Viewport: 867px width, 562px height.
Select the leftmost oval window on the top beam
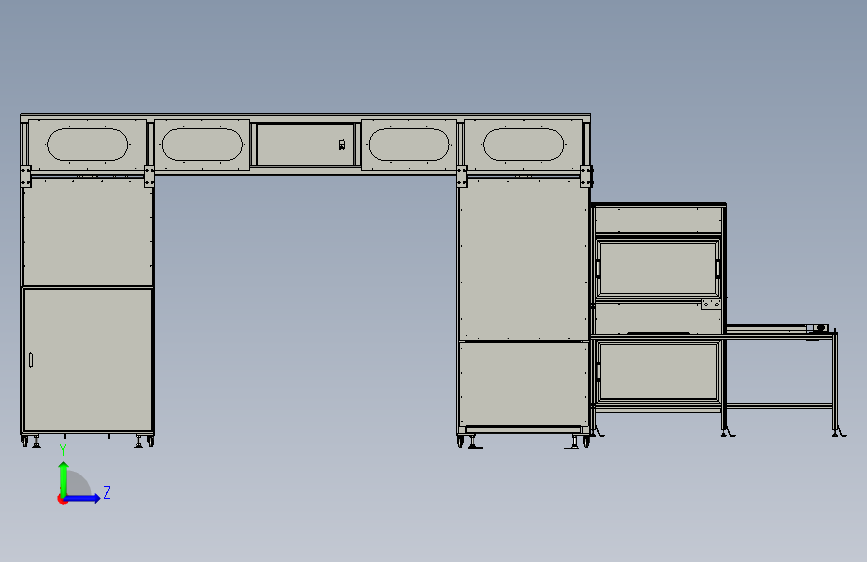click(87, 145)
